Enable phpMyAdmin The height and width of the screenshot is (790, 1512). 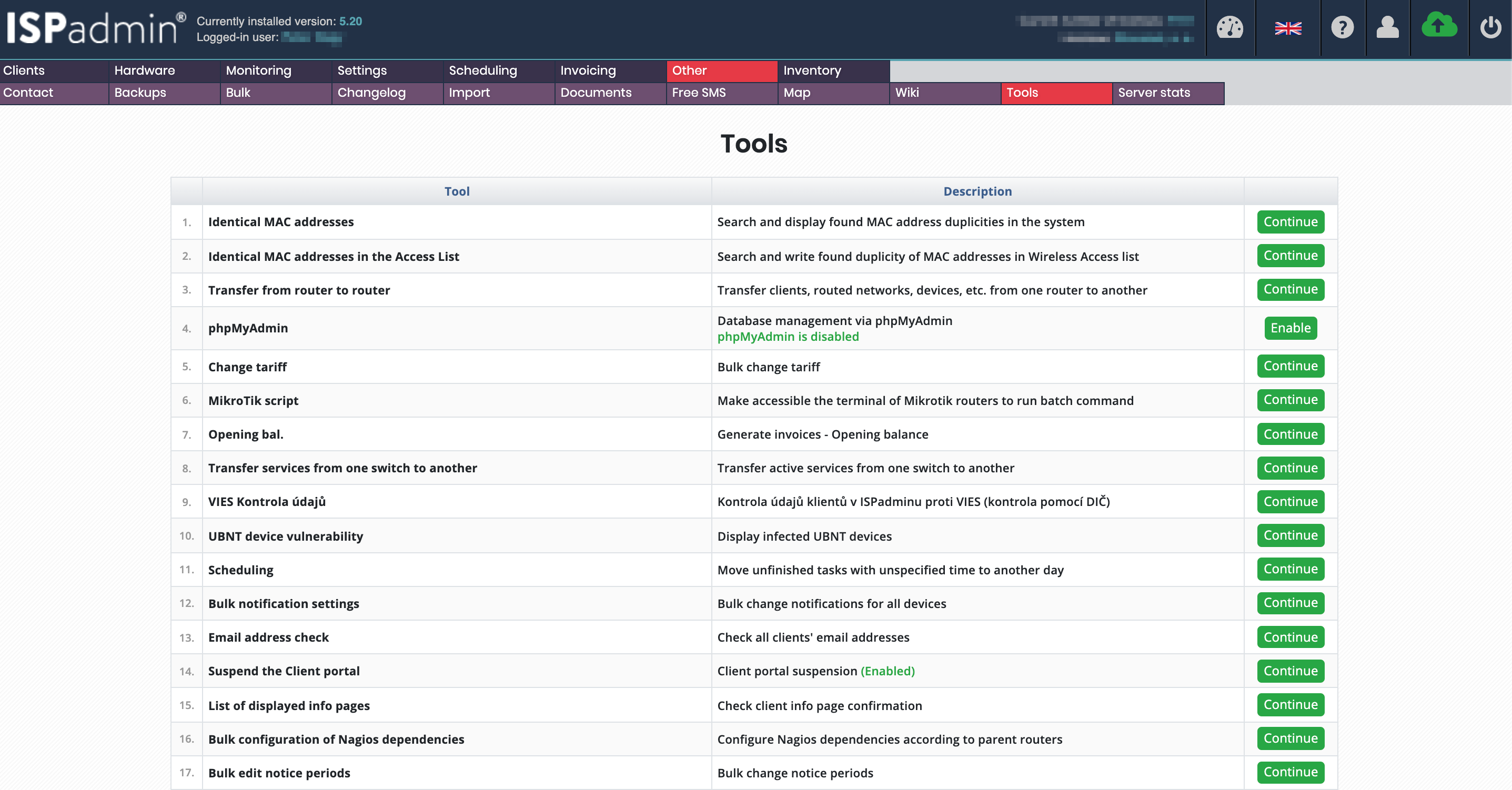pyautogui.click(x=1290, y=328)
